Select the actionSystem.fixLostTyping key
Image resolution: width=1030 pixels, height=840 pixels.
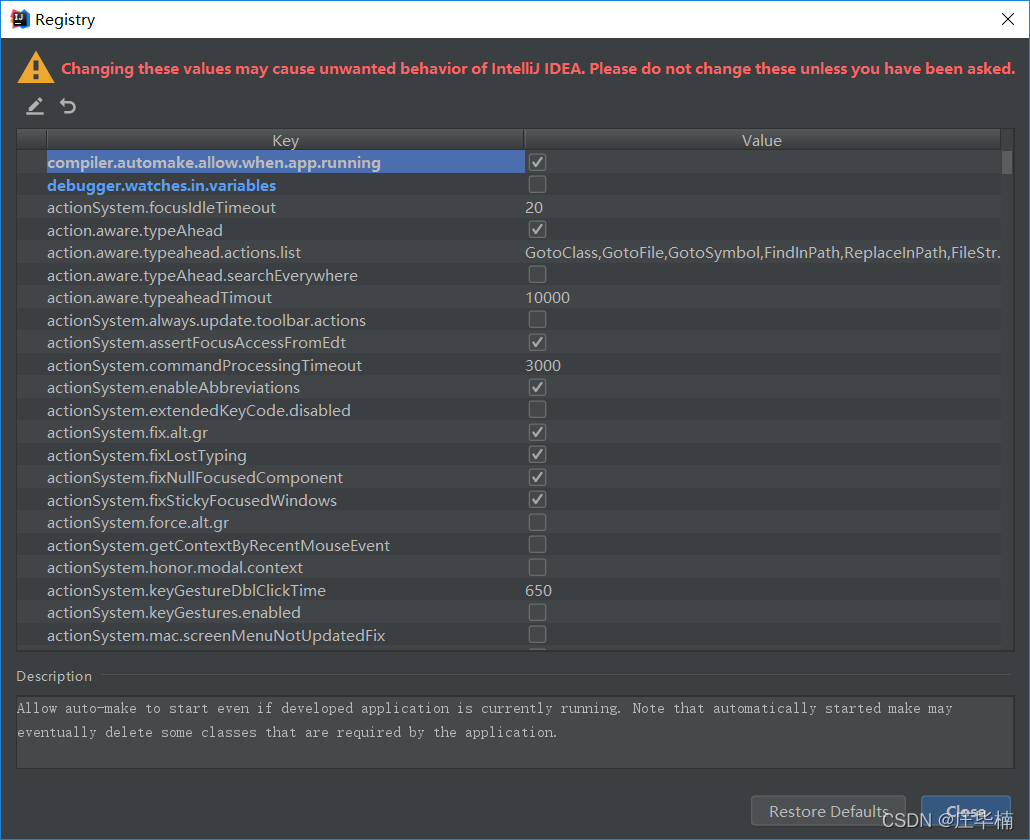coord(147,455)
